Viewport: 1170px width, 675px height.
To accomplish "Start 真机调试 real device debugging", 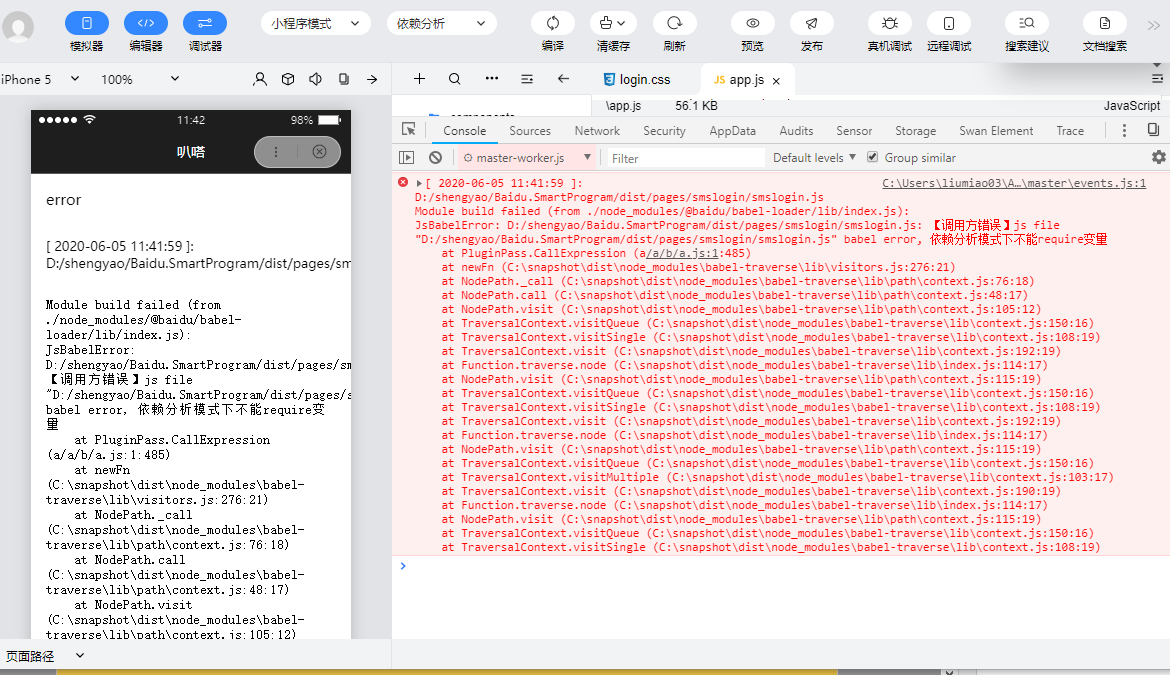I will click(x=889, y=23).
